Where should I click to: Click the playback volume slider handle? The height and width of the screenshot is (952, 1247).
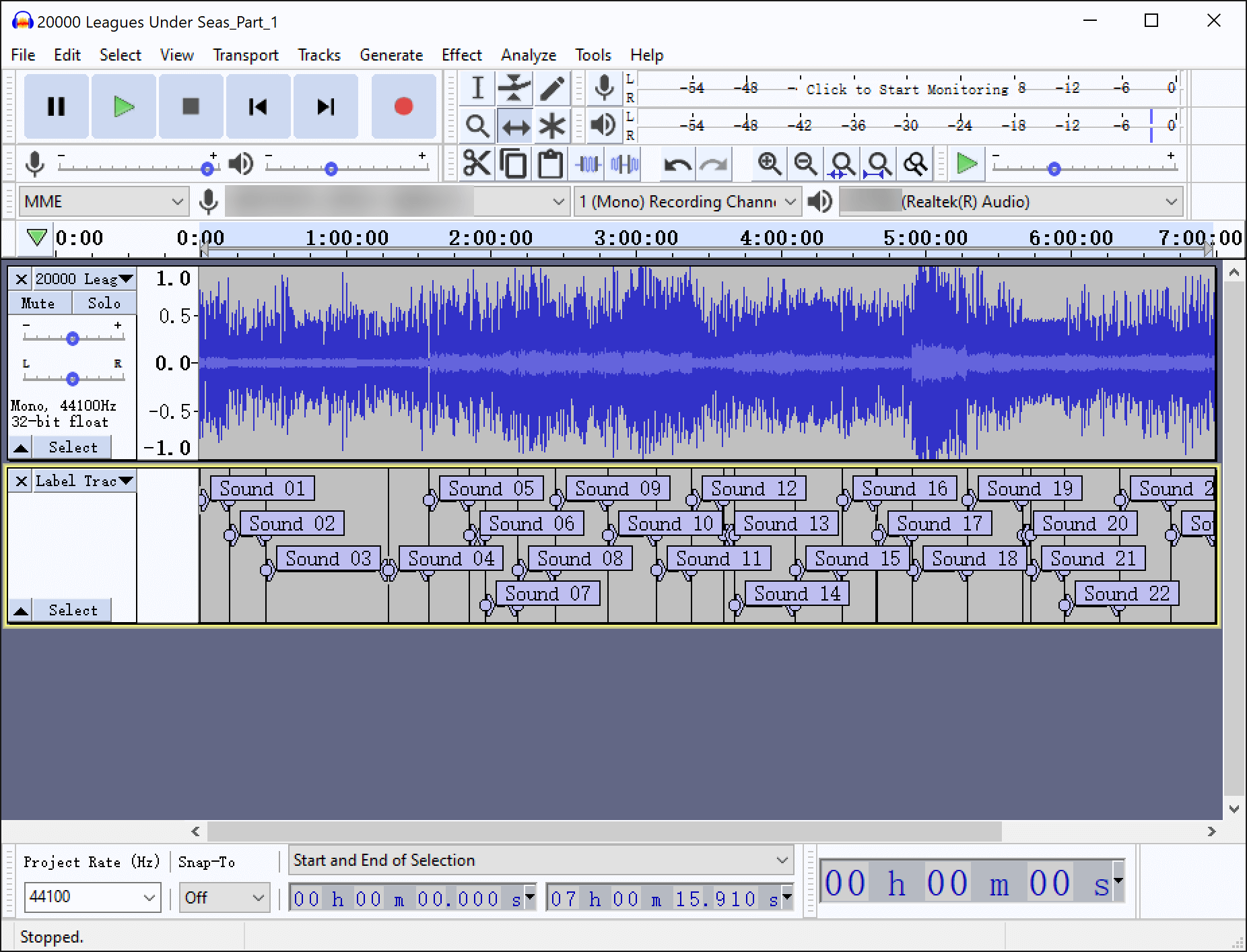point(331,169)
